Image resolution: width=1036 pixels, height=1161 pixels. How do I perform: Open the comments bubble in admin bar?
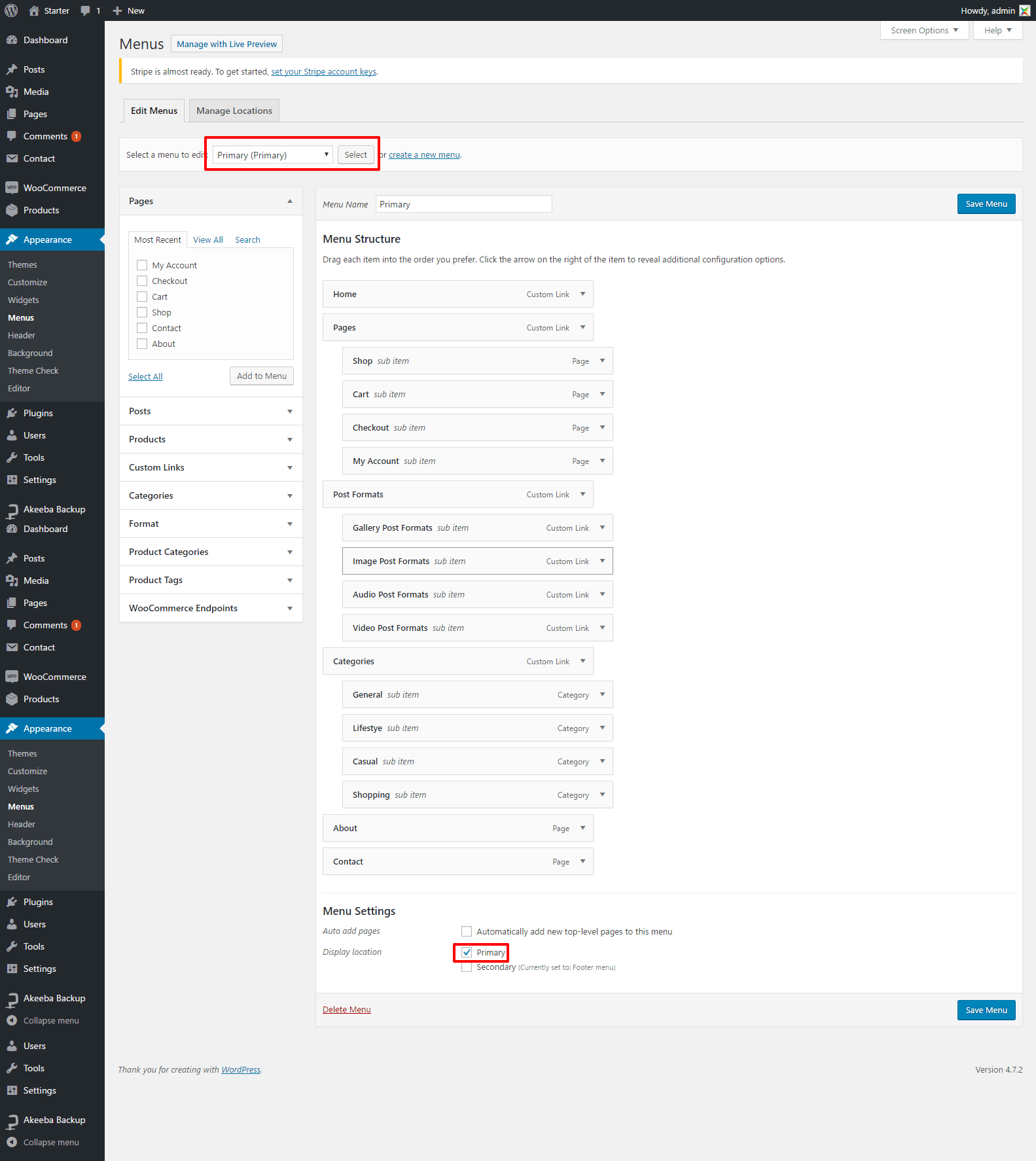tap(86, 10)
